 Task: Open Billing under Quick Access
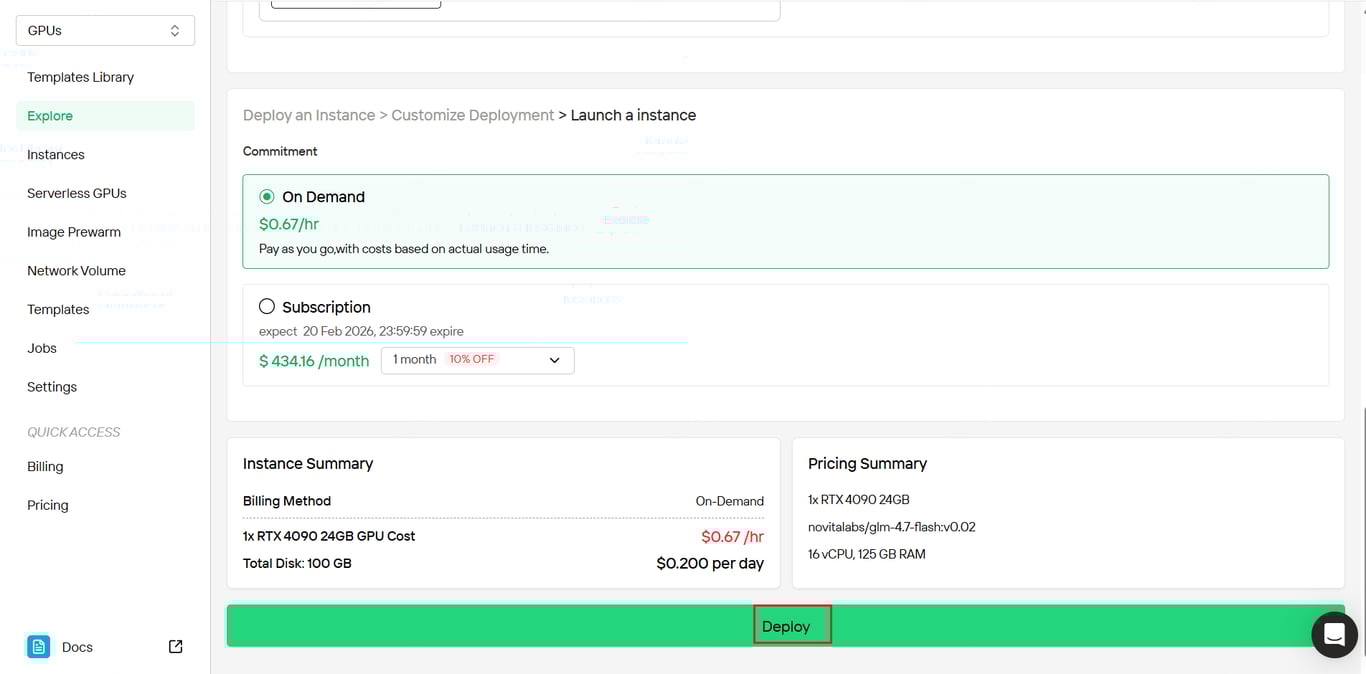[x=45, y=467]
